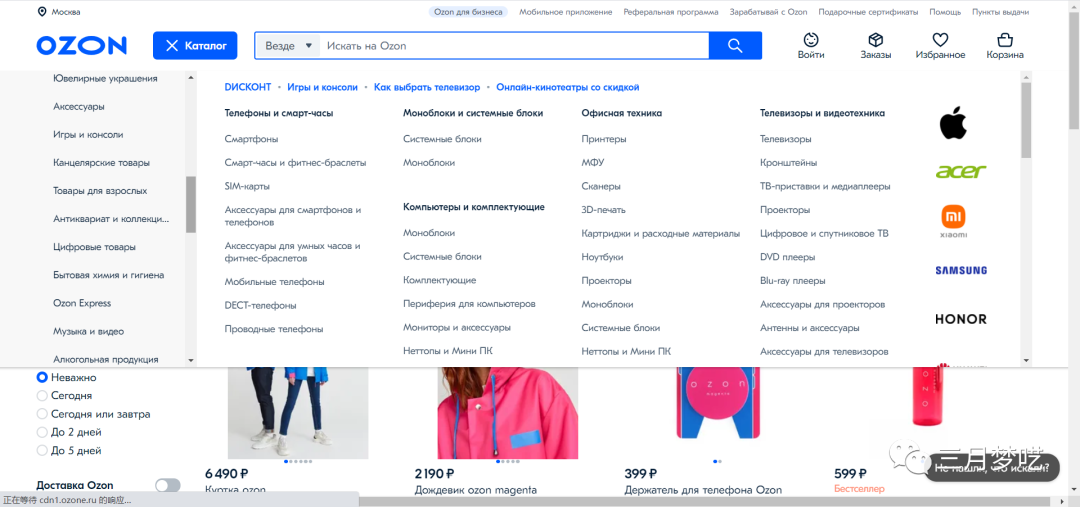Select the Acer brand logo
The image size is (1080, 507).
coord(960,172)
